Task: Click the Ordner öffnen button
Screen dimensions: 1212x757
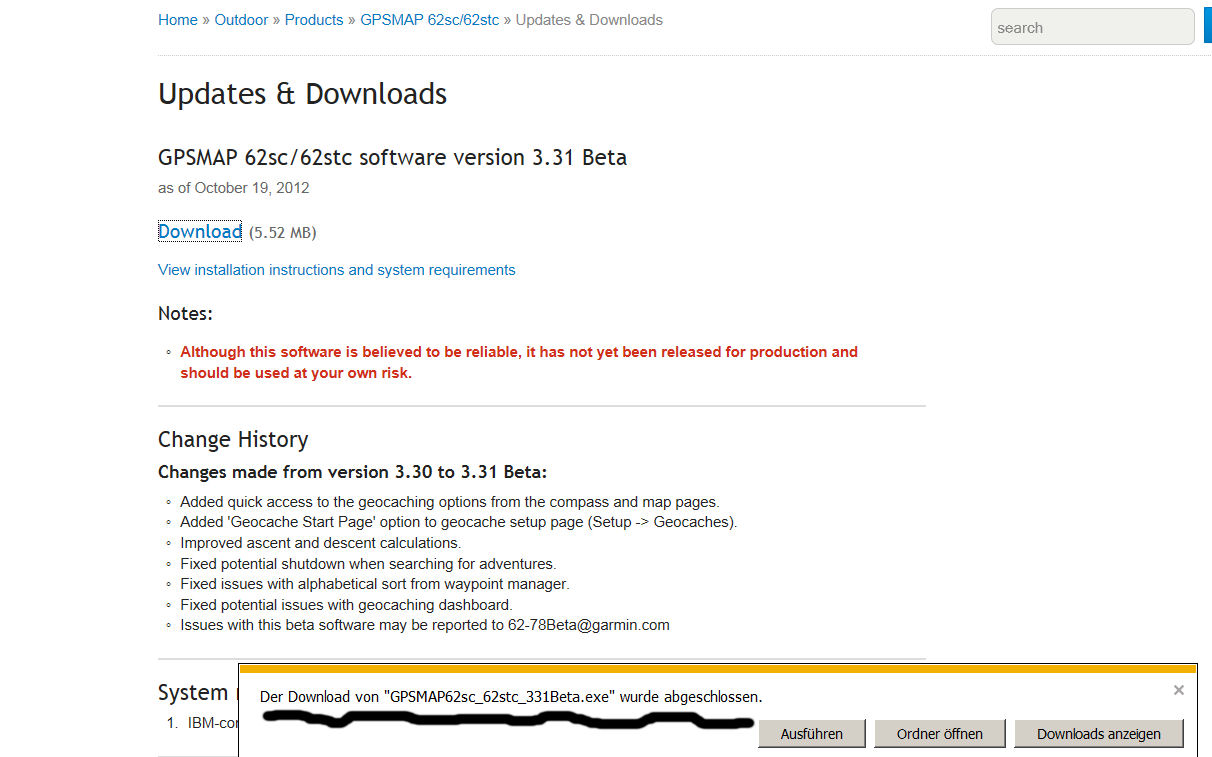Action: pyautogui.click(x=940, y=734)
